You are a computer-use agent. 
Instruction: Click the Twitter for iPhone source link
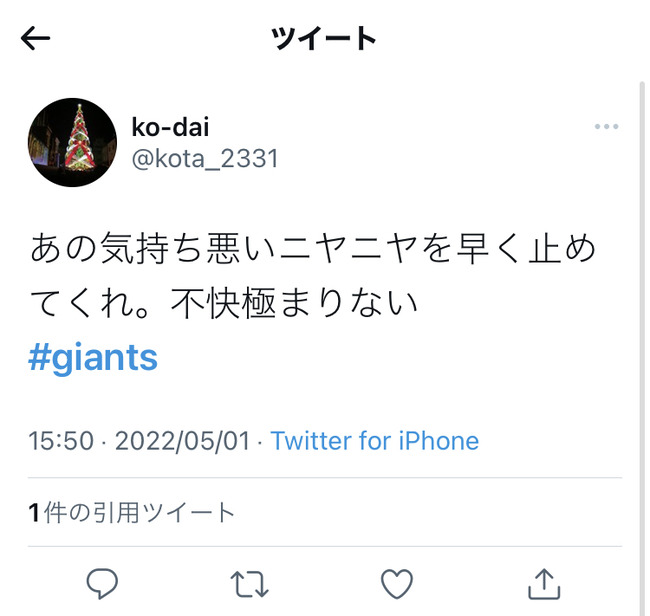point(375,440)
